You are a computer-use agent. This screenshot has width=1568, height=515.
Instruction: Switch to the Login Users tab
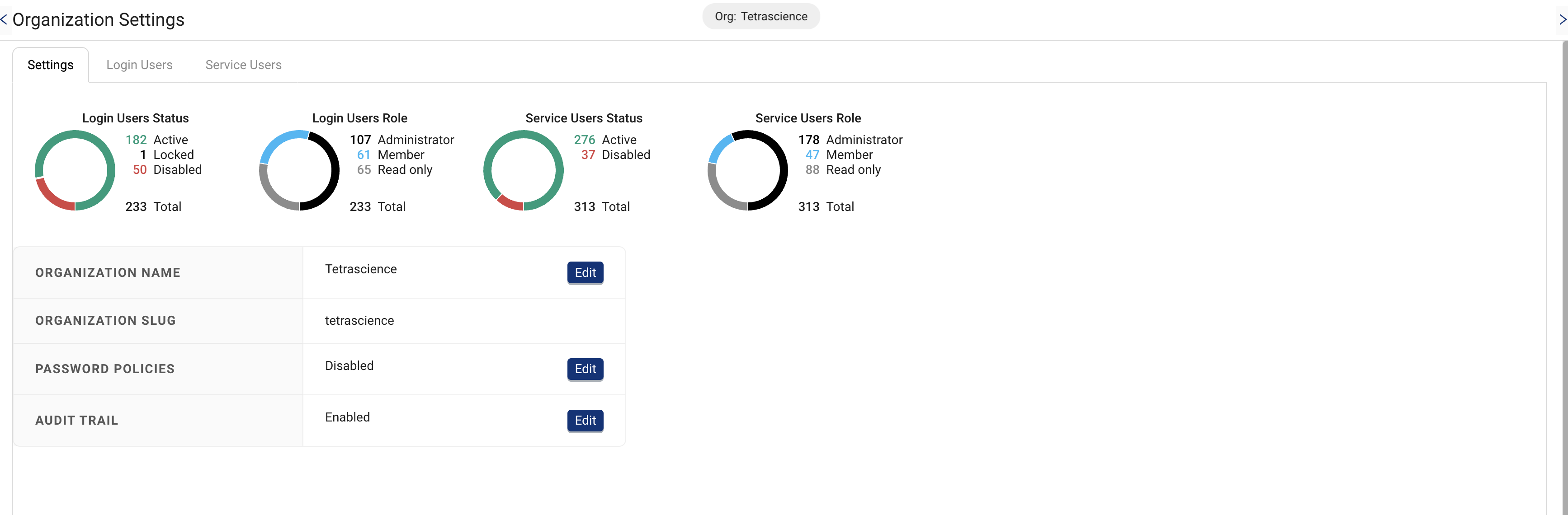pyautogui.click(x=139, y=65)
